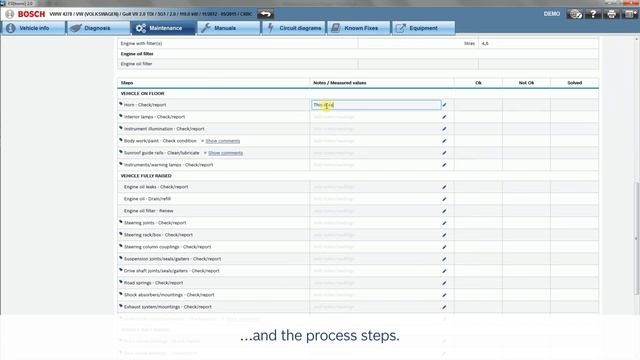Click the vertical scrollbar thumb
The height and width of the screenshot is (360, 640).
(636, 238)
